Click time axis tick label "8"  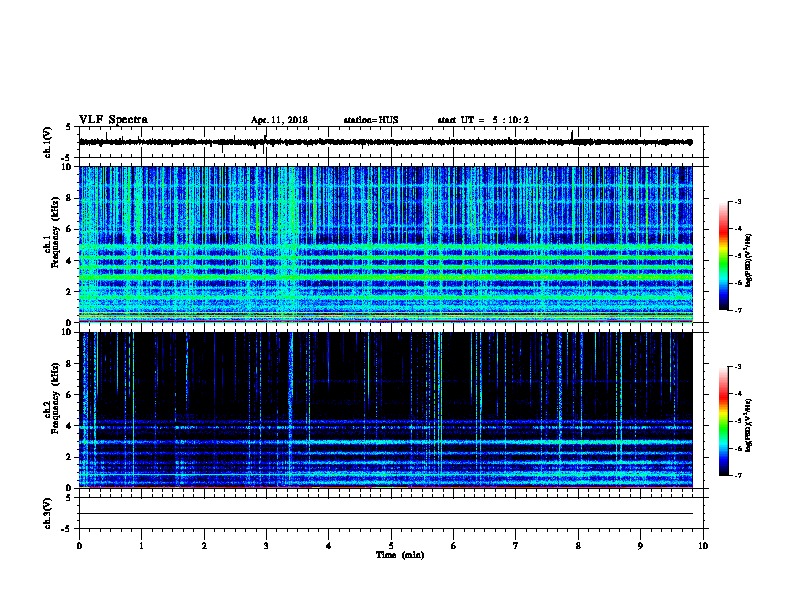(x=578, y=546)
